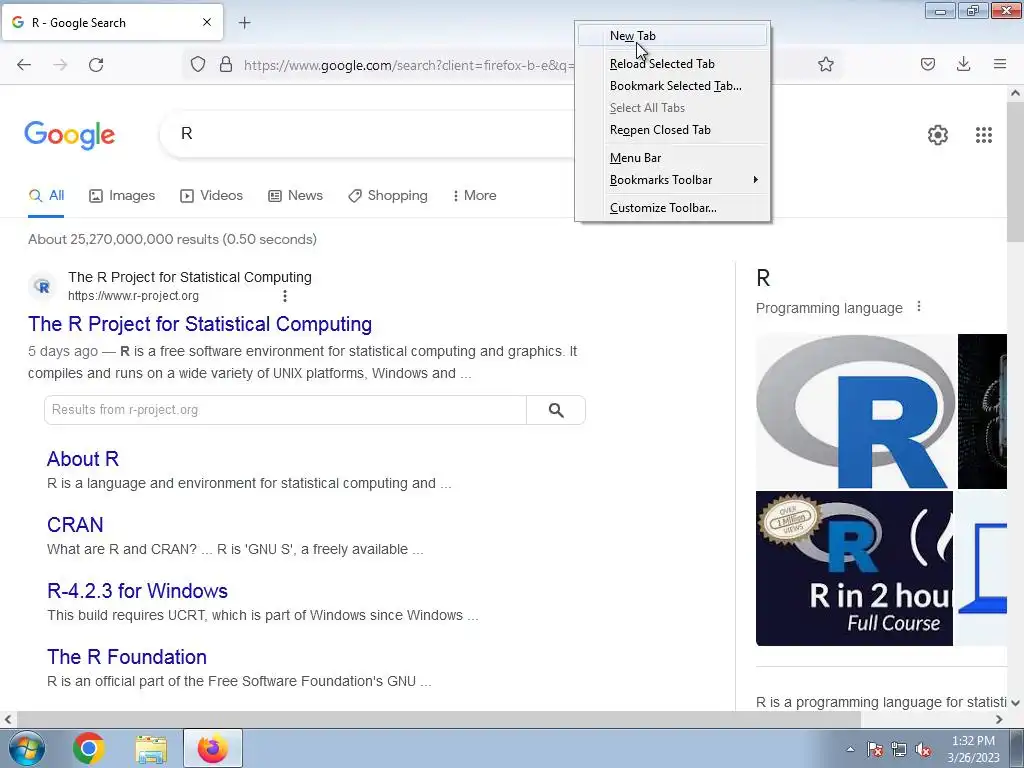
Task: Open The R Foundation link
Action: point(127,657)
